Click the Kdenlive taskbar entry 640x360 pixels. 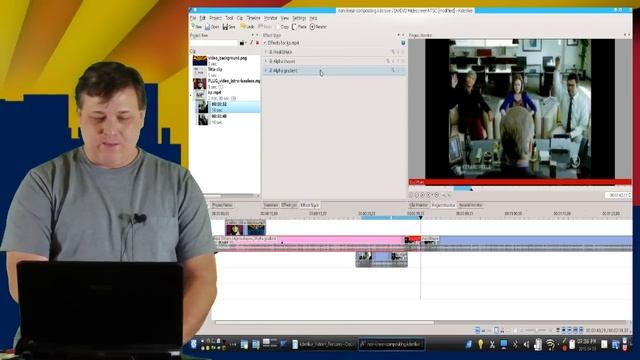(391, 344)
